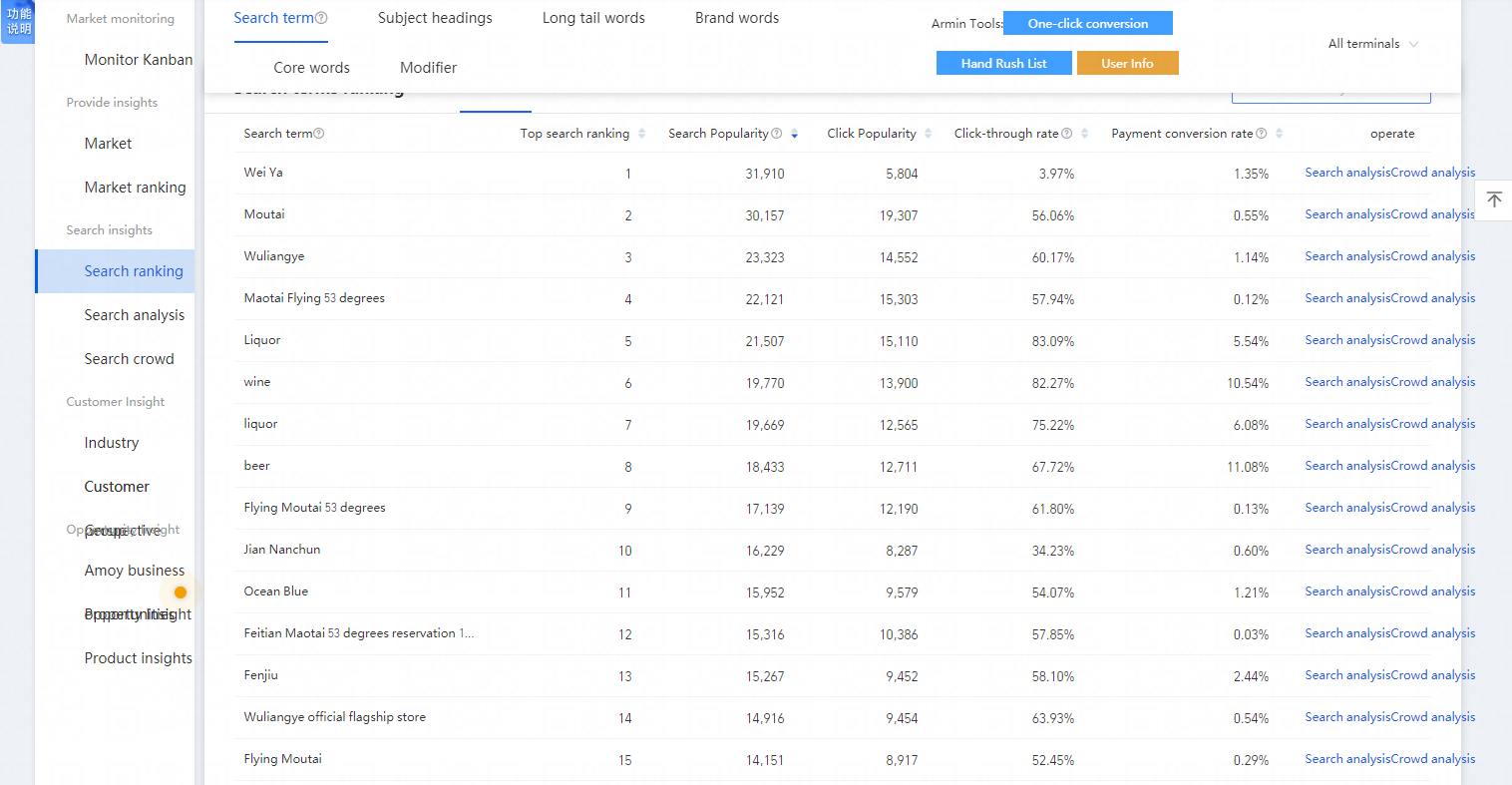Sort by Payment conversion rate arrows

pyautogui.click(x=1280, y=134)
